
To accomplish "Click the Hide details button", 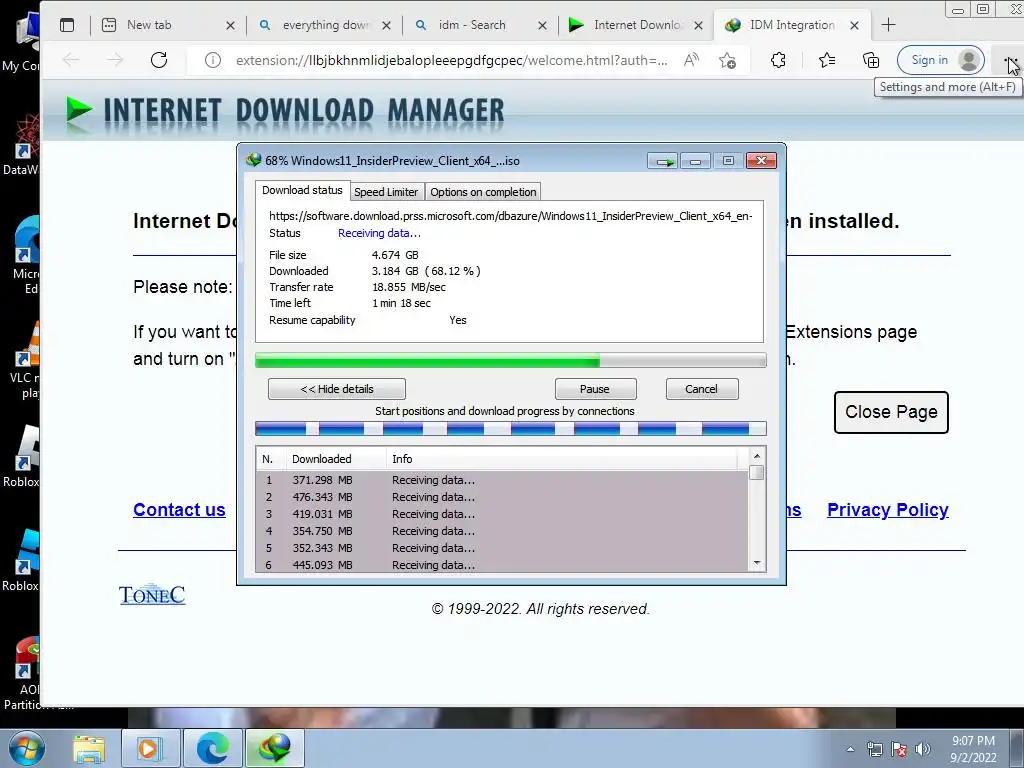I will 337,389.
